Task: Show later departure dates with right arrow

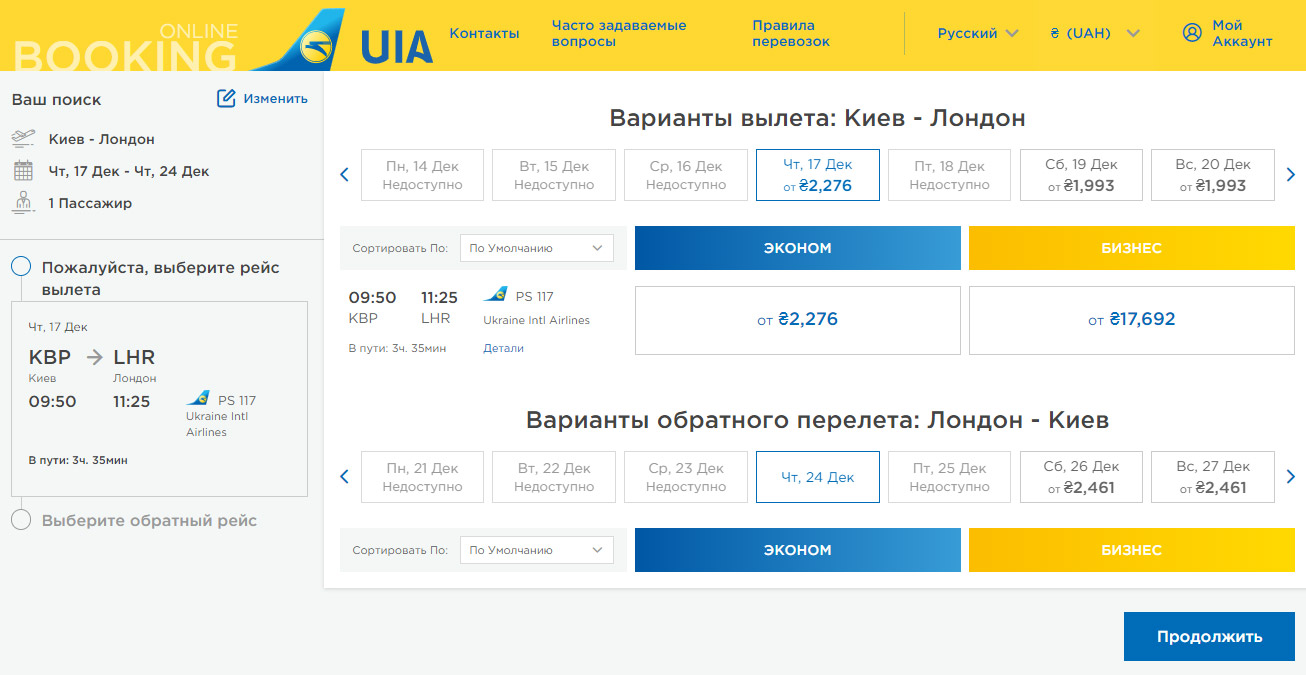Action: click(1291, 175)
